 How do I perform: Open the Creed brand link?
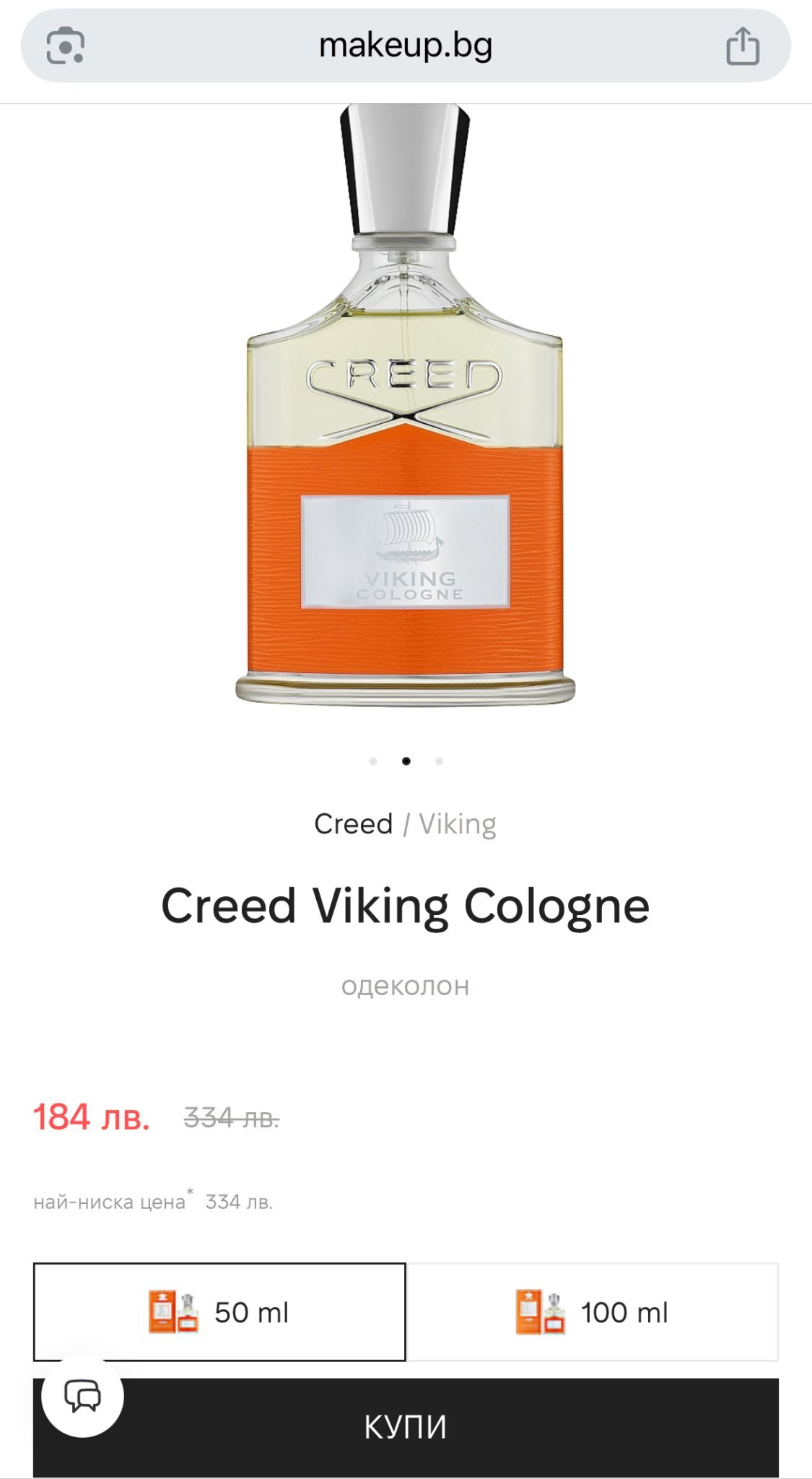pyautogui.click(x=354, y=824)
